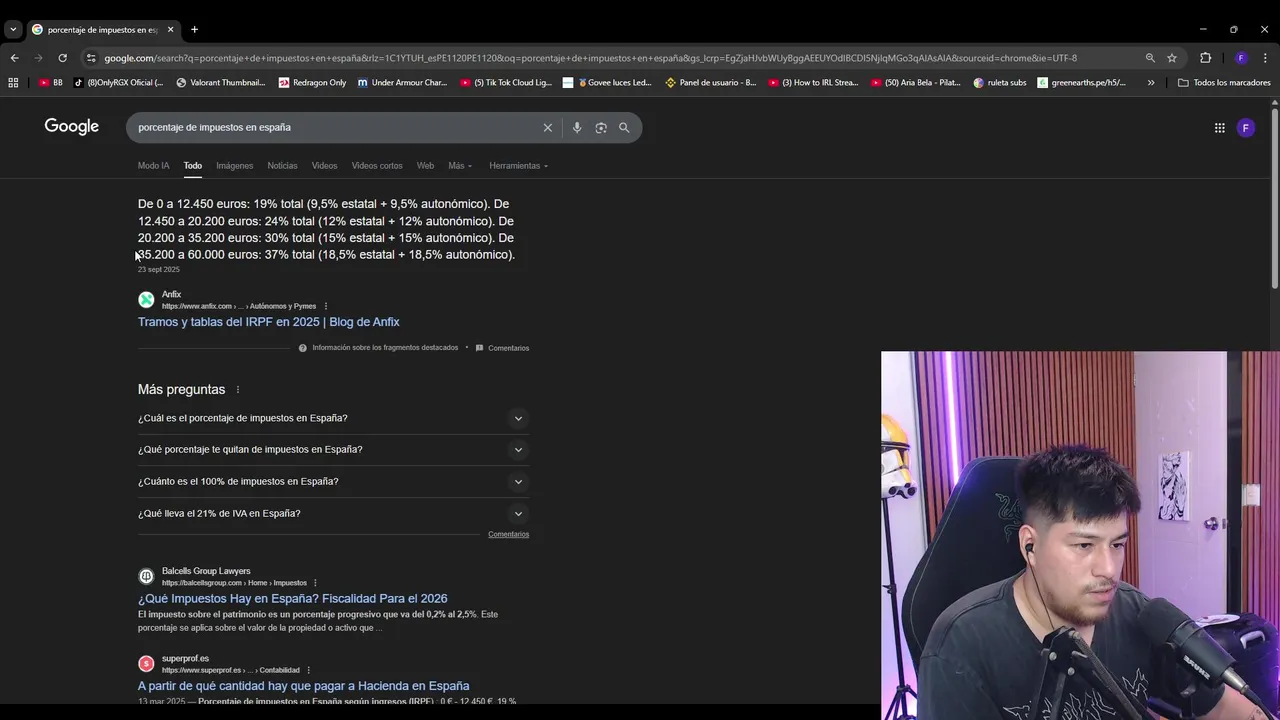Show hidden bookmarks with the chevron
The image size is (1280, 720).
[1151, 82]
